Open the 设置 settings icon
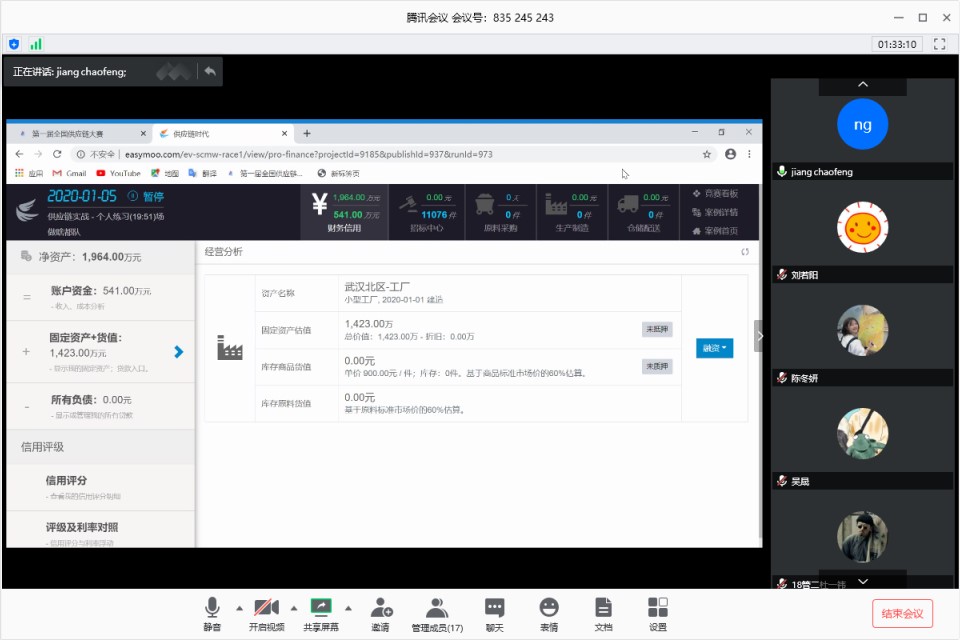 tap(657, 613)
